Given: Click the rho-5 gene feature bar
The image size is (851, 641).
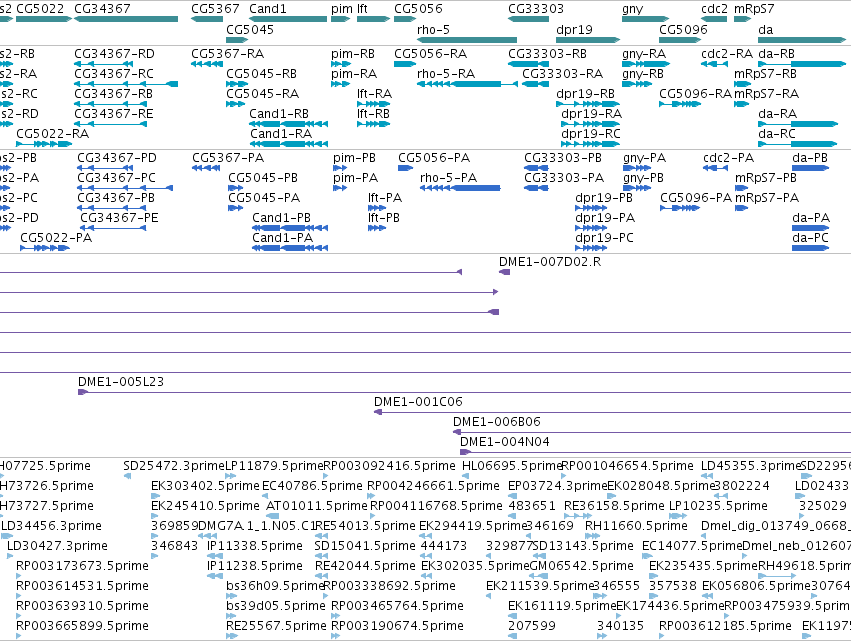Looking at the screenshot, I should click(x=467, y=40).
